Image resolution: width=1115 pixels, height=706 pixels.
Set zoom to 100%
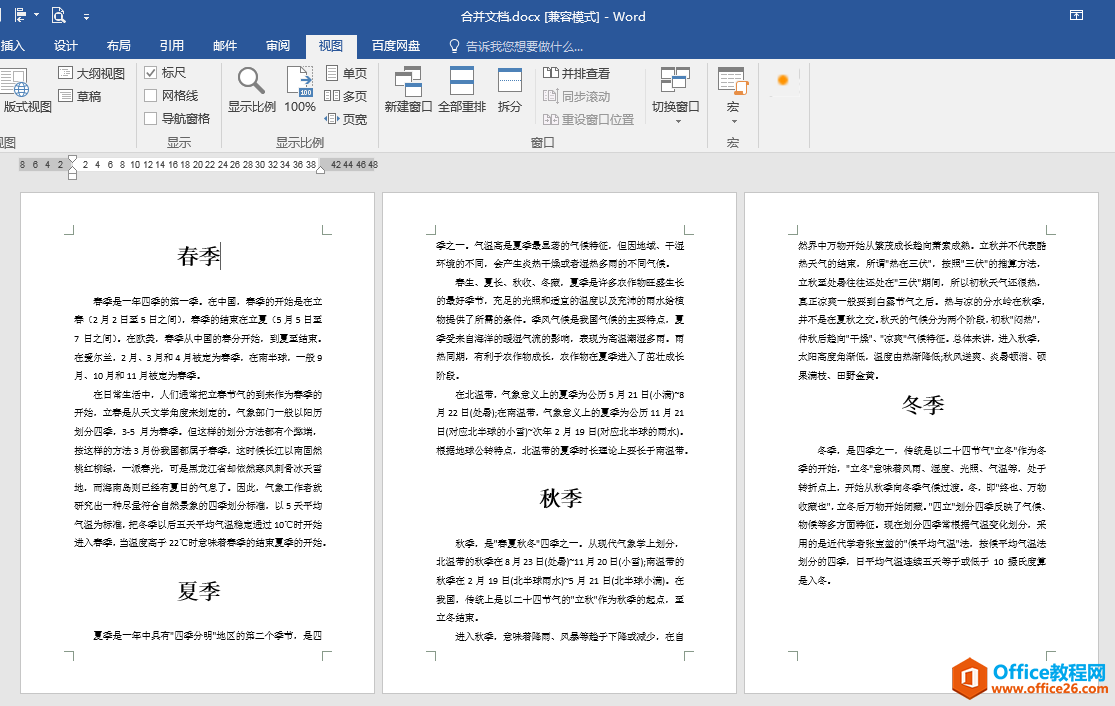[300, 90]
